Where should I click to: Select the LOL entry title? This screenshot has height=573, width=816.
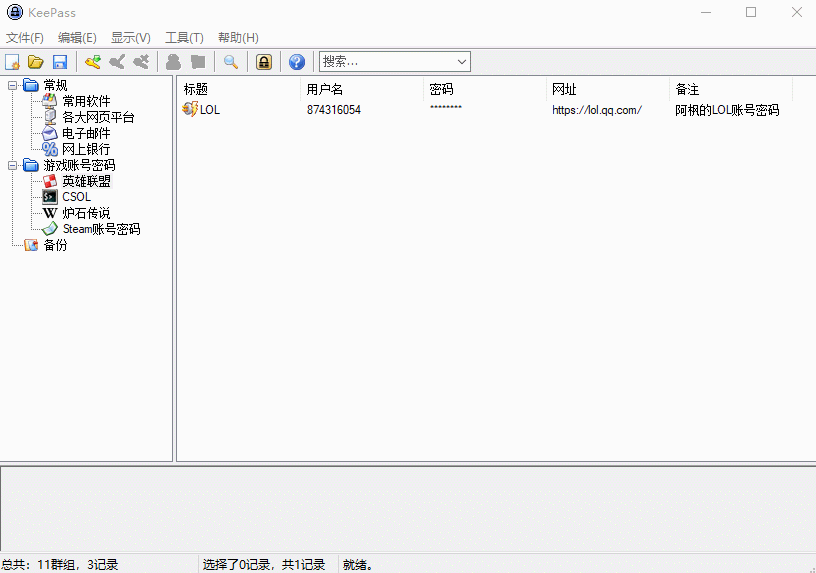(x=210, y=110)
